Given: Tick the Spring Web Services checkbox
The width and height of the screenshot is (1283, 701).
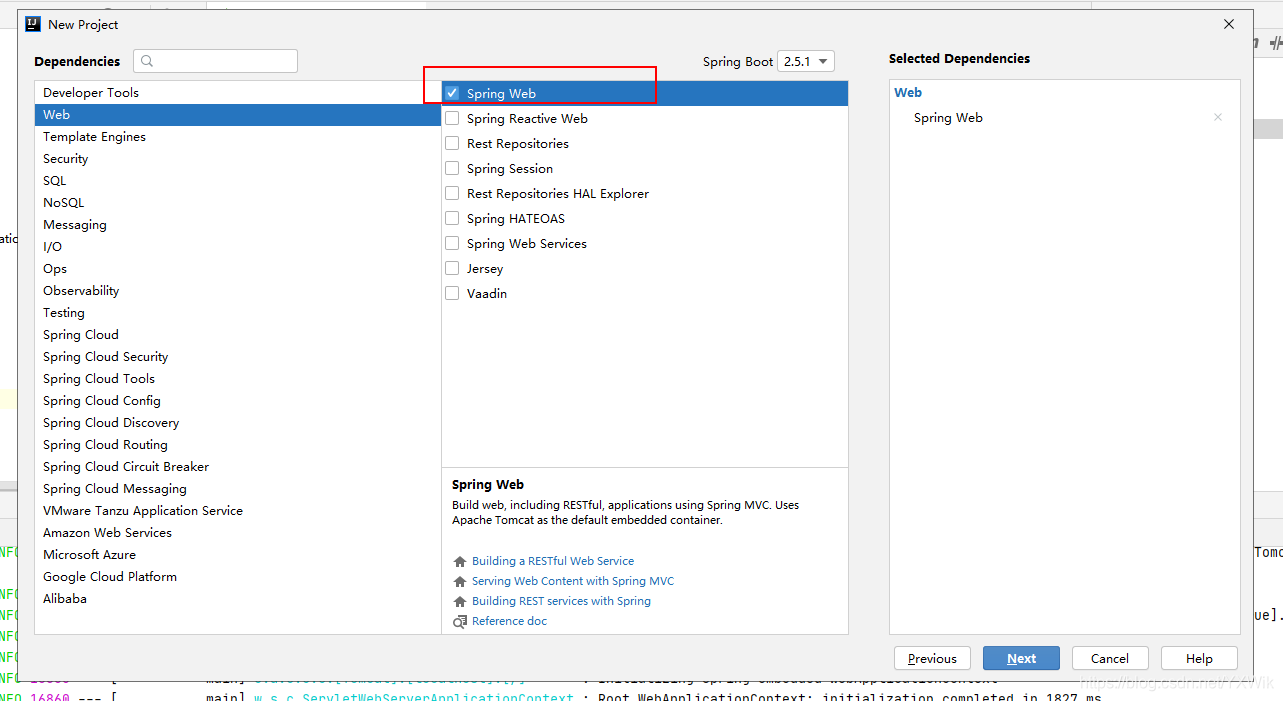Looking at the screenshot, I should click(452, 243).
